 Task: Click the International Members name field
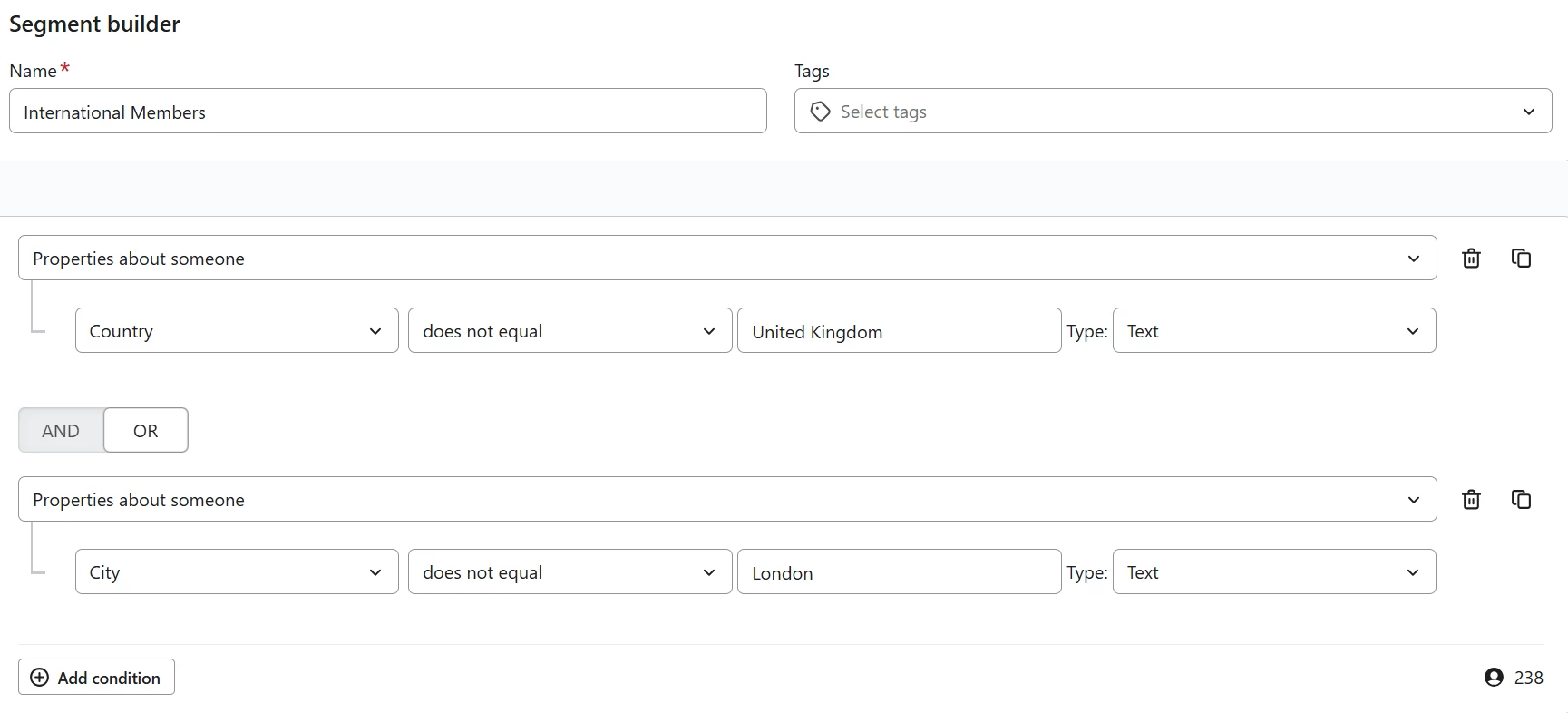[387, 112]
